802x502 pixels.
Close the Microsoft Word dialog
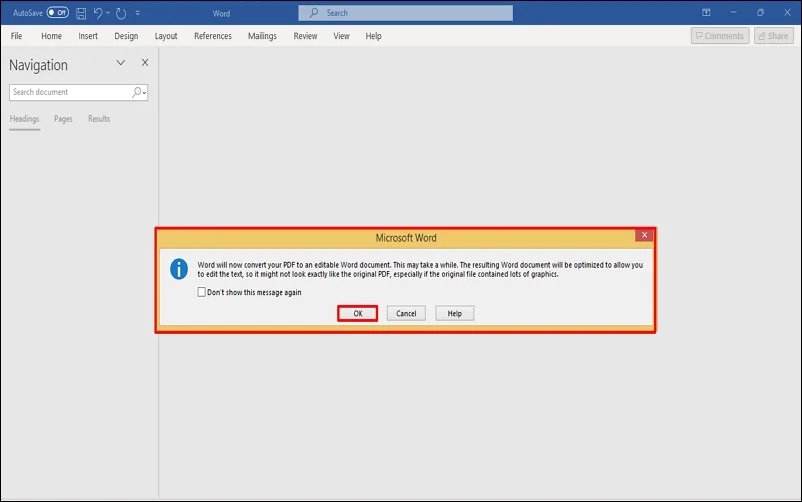click(x=644, y=235)
